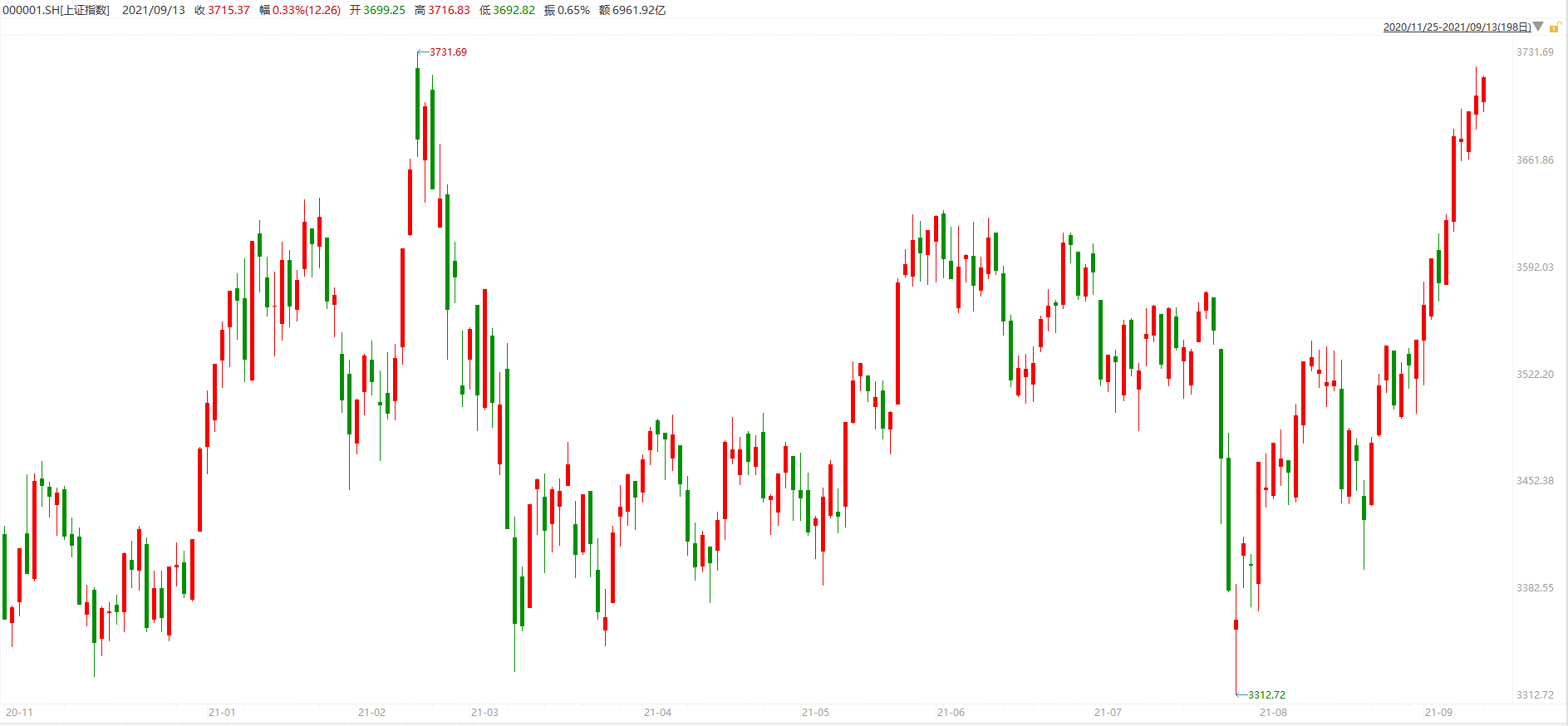Viewport: 1568px width, 726px height.
Task: Click the 2020/11/25-2021/09/13 date range link
Action: coord(1457,27)
